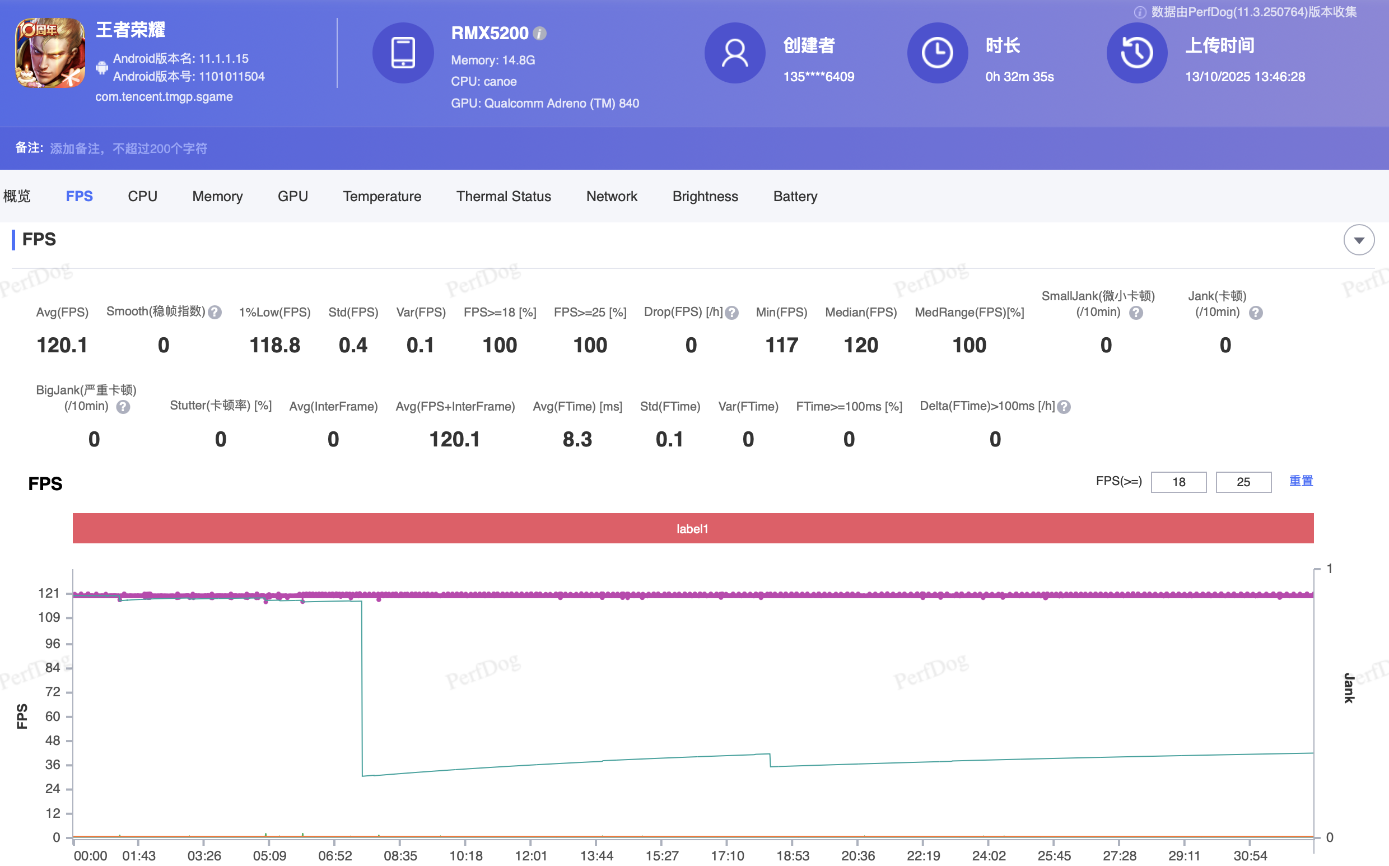Screen dimensions: 1389x866
Task: Open the Thermal Status tab
Action: 504,196
